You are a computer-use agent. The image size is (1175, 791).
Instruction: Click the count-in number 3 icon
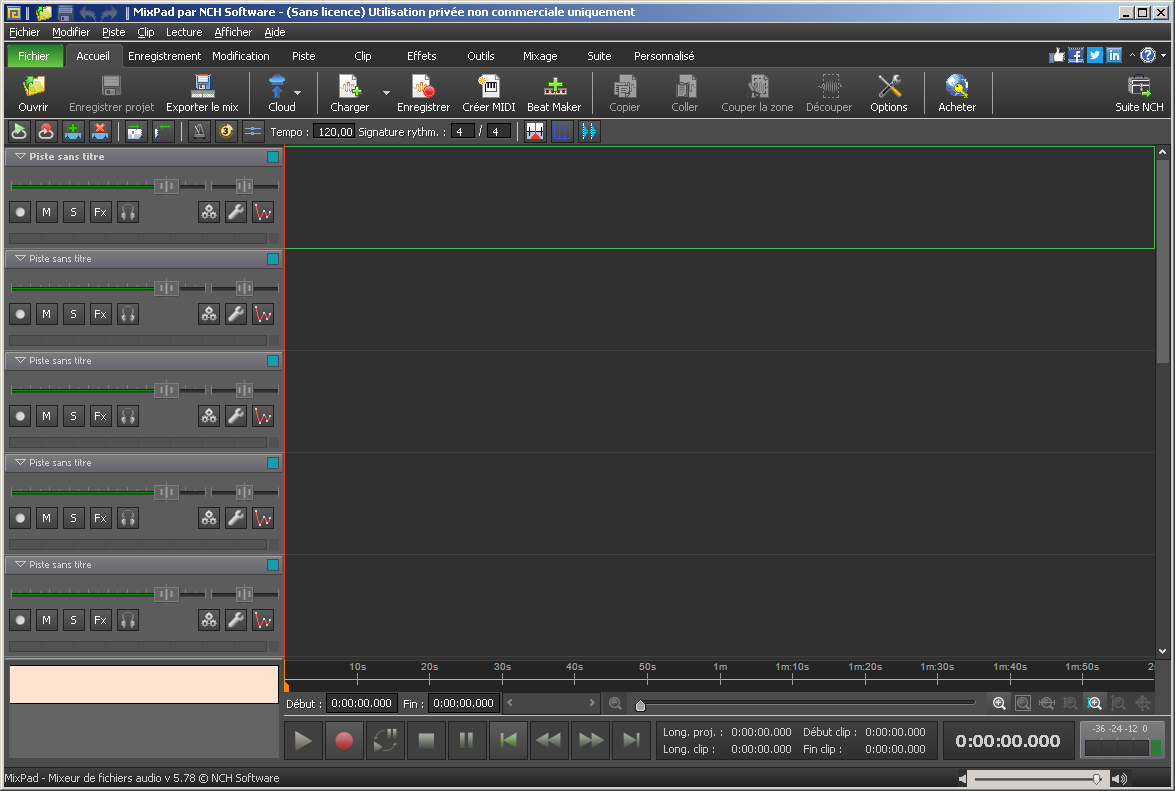click(x=226, y=132)
